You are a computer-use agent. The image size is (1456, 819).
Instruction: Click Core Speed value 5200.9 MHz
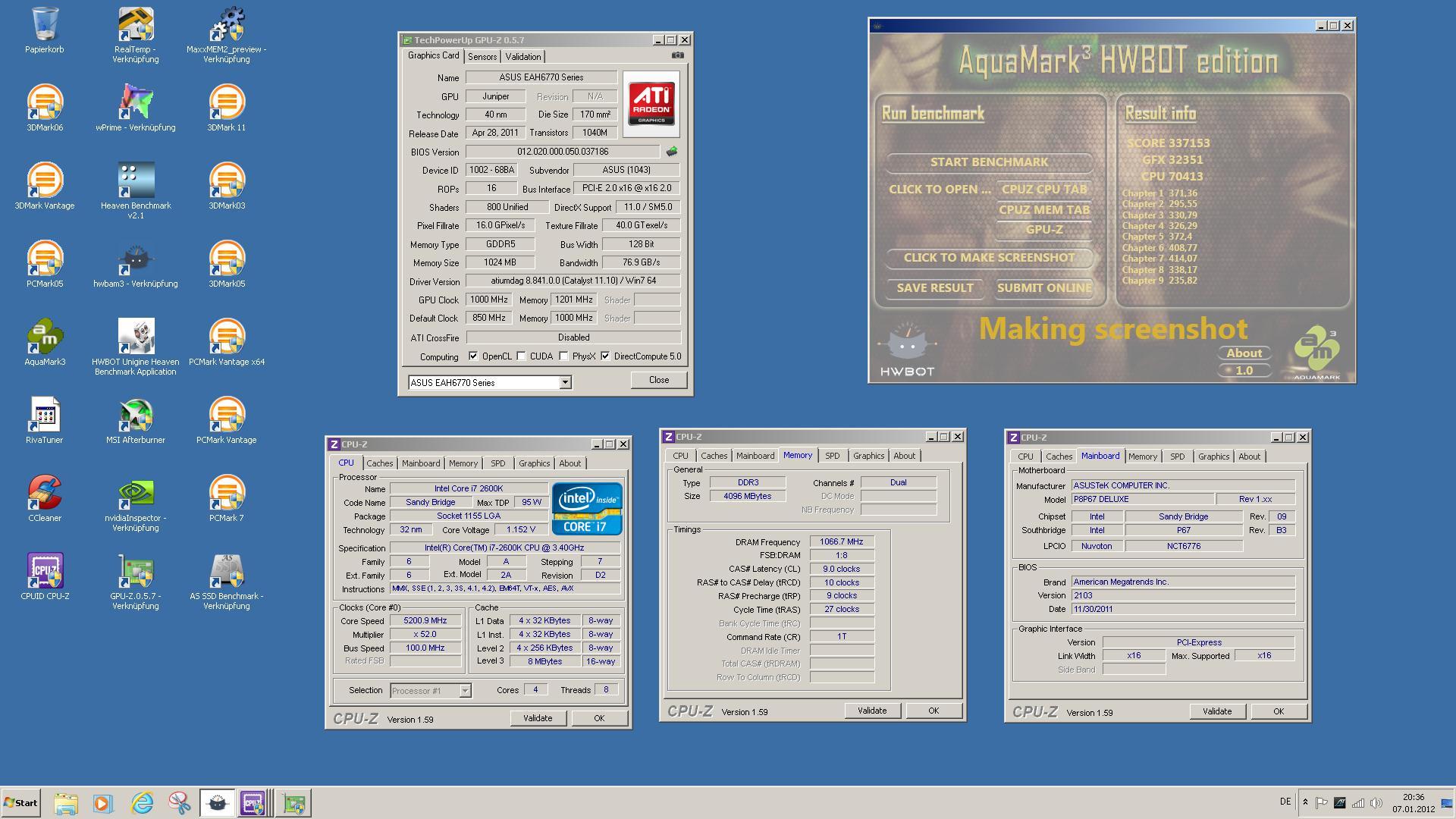point(425,620)
